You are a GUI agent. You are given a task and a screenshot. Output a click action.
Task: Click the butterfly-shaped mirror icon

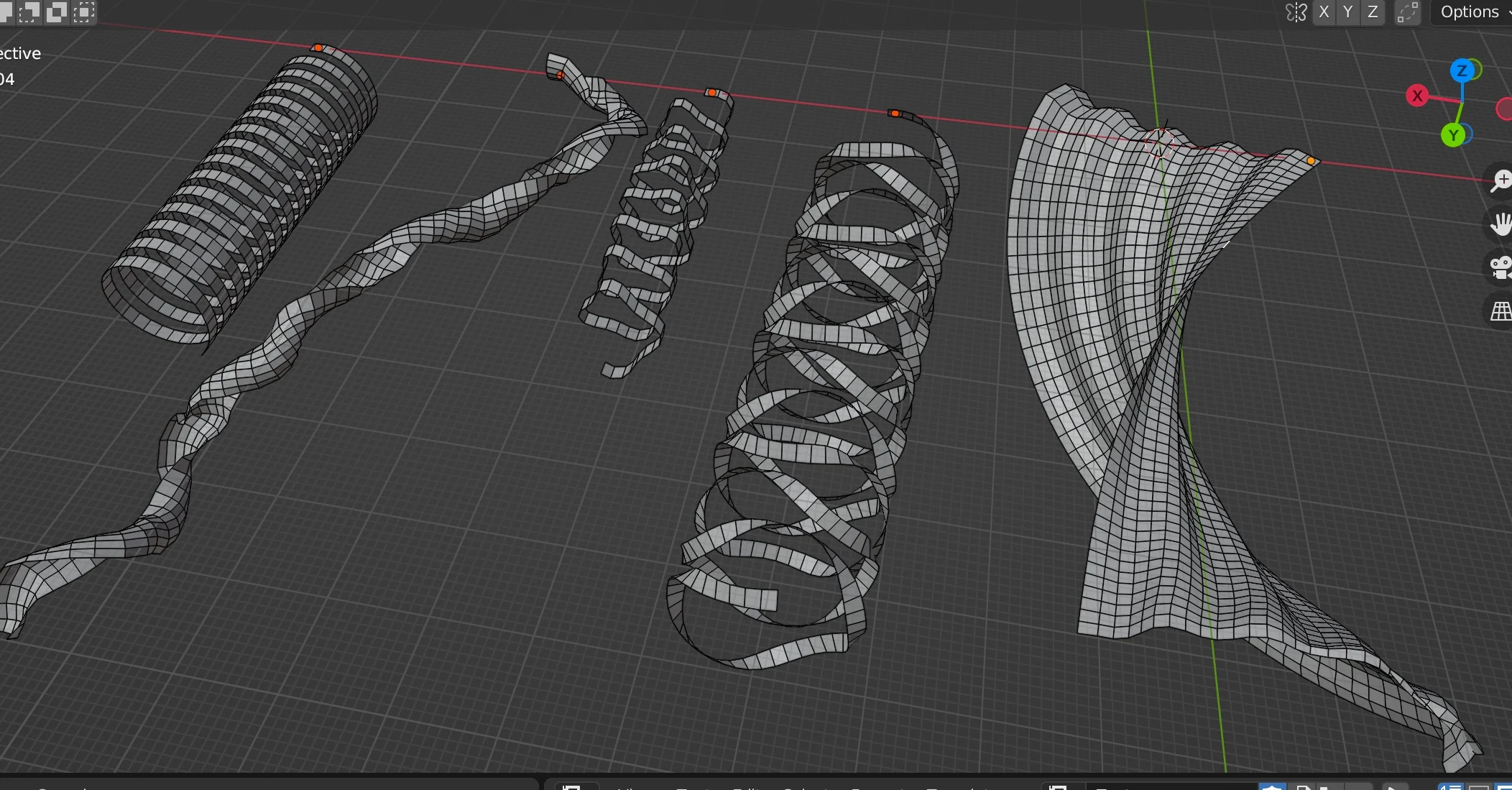[x=1296, y=12]
